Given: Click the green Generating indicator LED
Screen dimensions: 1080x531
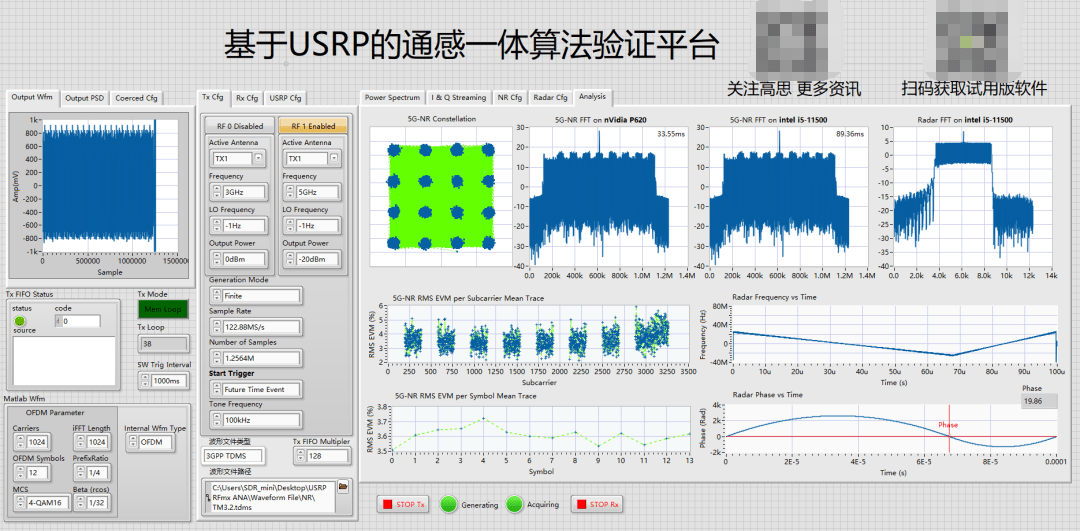Looking at the screenshot, I should click(448, 505).
